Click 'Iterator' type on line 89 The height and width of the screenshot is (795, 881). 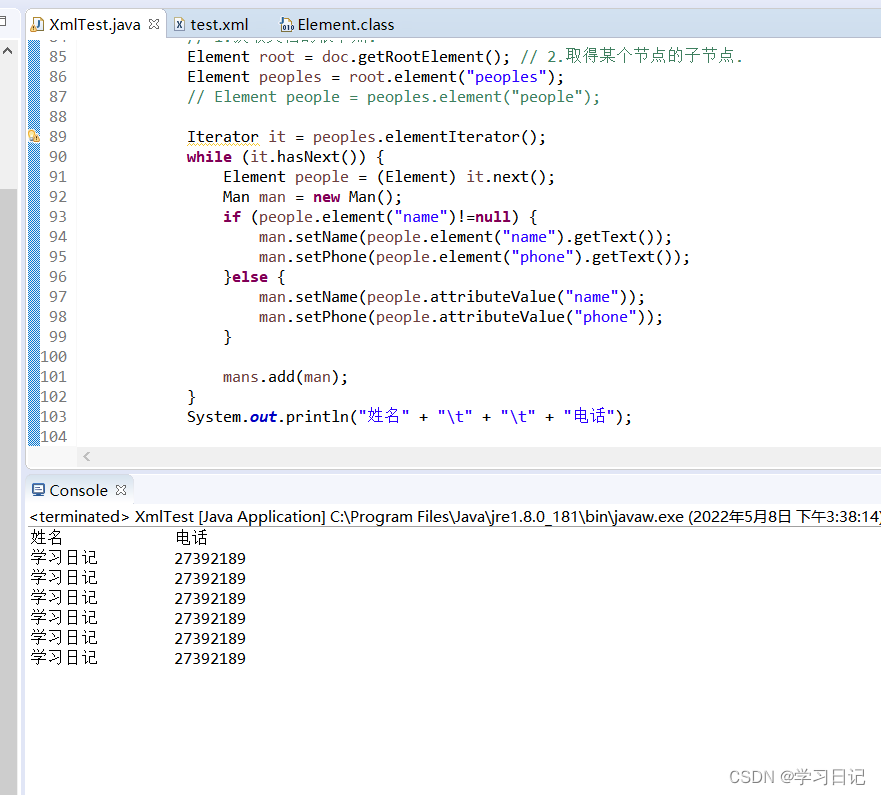pyautogui.click(x=222, y=137)
